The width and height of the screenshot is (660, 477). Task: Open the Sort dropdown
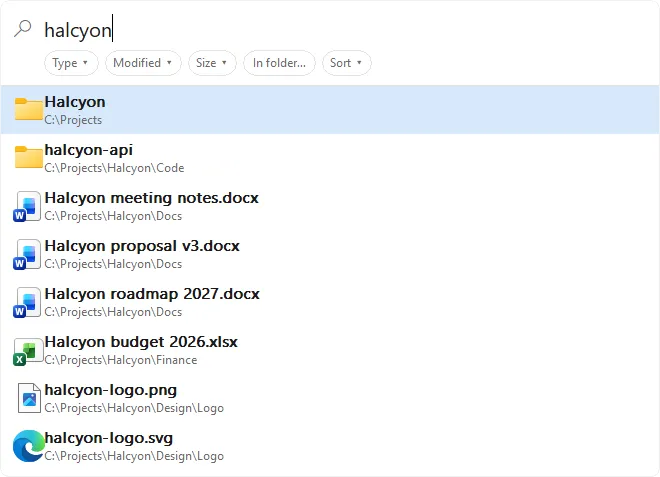(346, 63)
